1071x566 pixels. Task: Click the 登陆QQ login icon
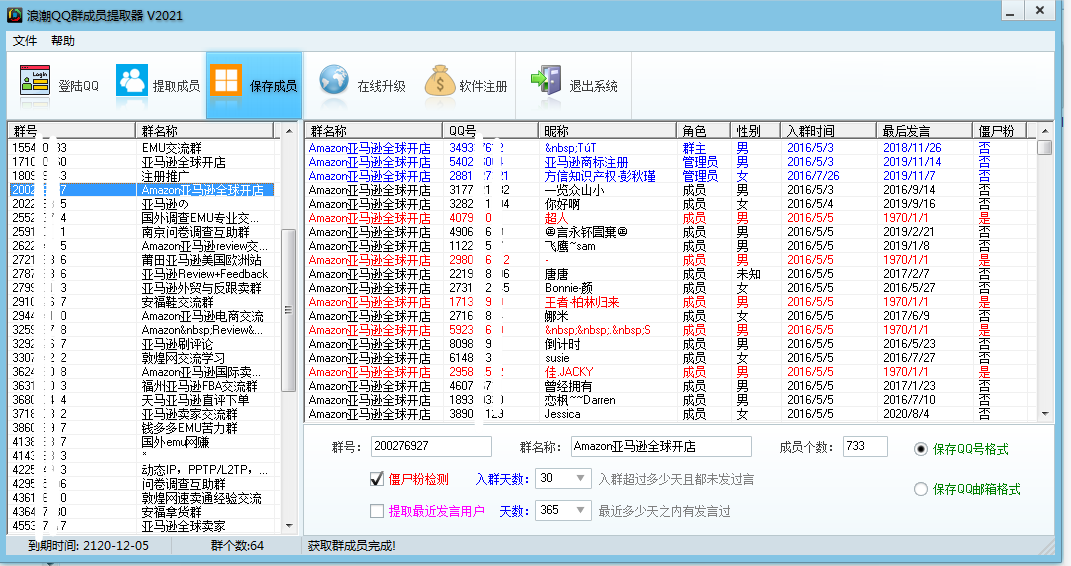35,85
